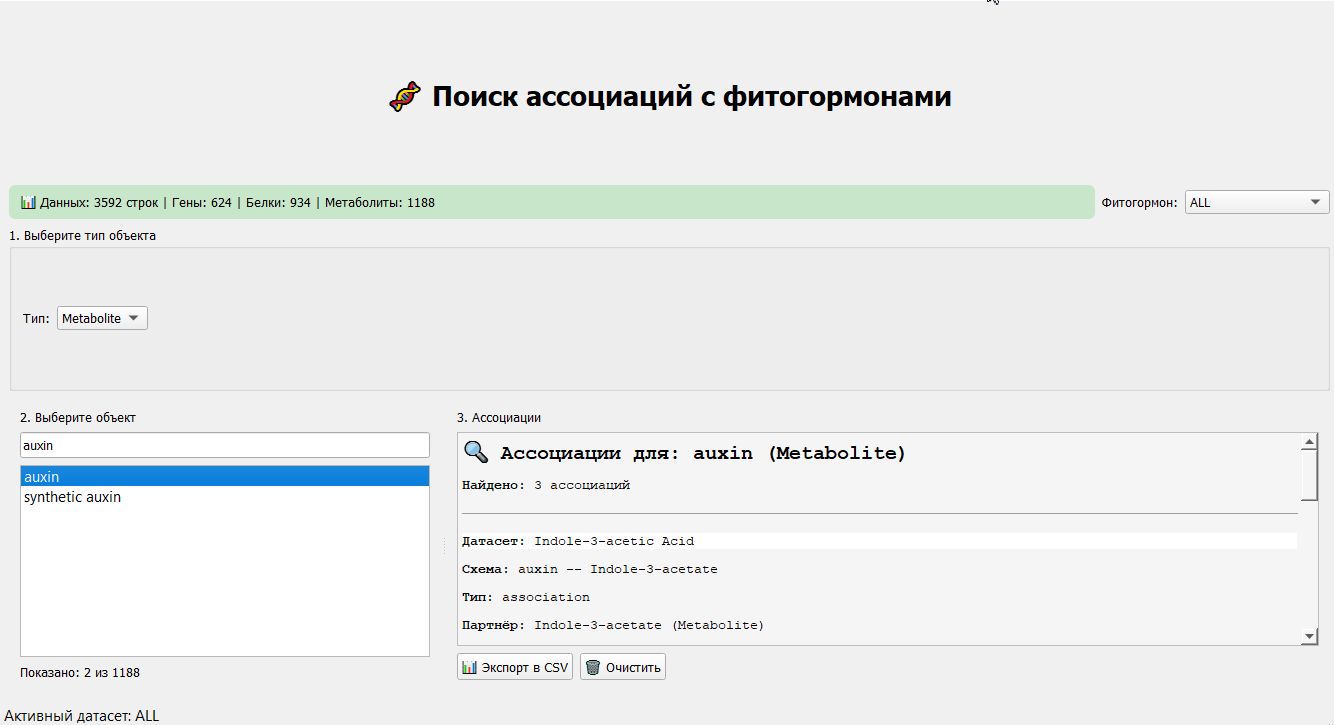Screen dimensions: 1334x725
Task: Click the object search field containing 'auxin'
Action: 224,445
